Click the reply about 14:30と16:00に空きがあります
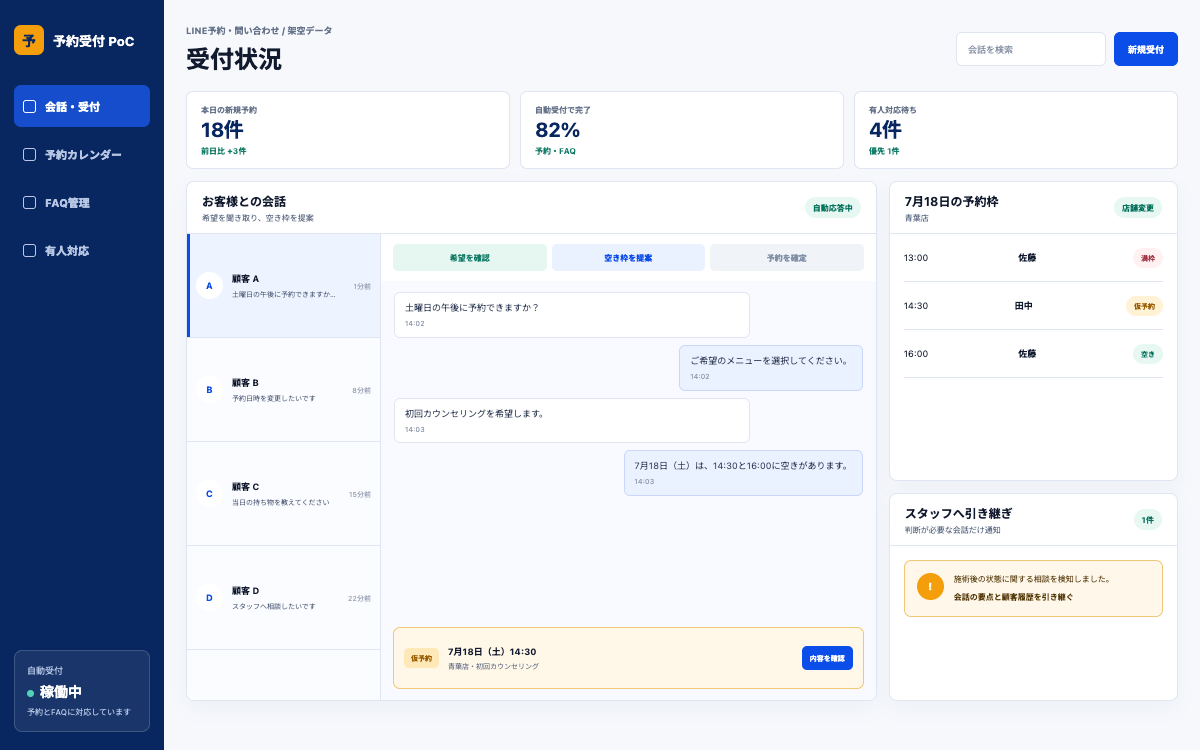 click(x=743, y=473)
